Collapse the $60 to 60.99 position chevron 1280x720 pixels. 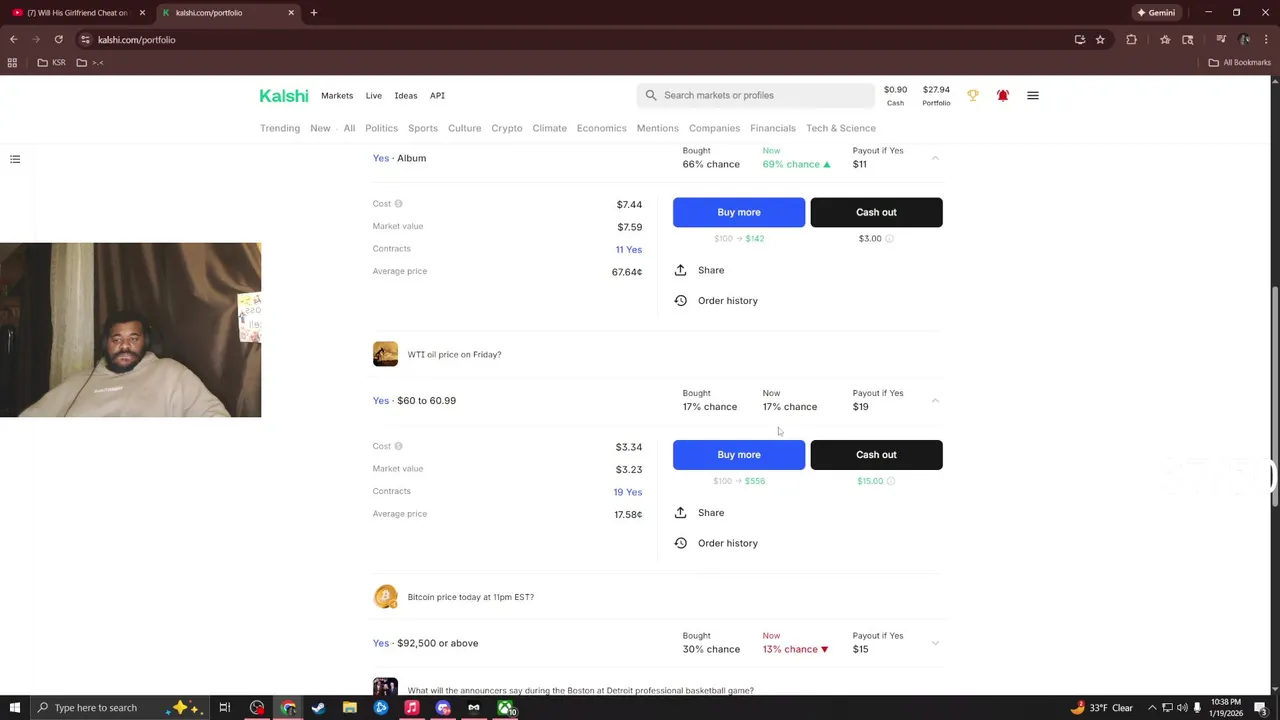point(935,400)
